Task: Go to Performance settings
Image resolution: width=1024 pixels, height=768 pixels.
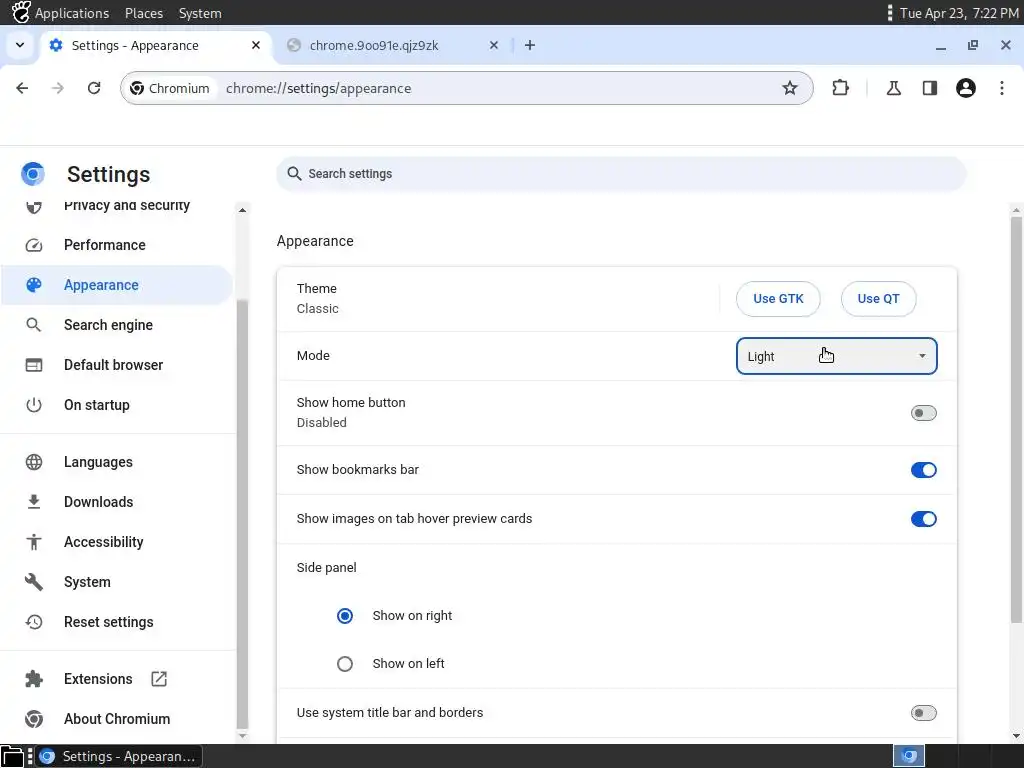Action: click(x=118, y=245)
